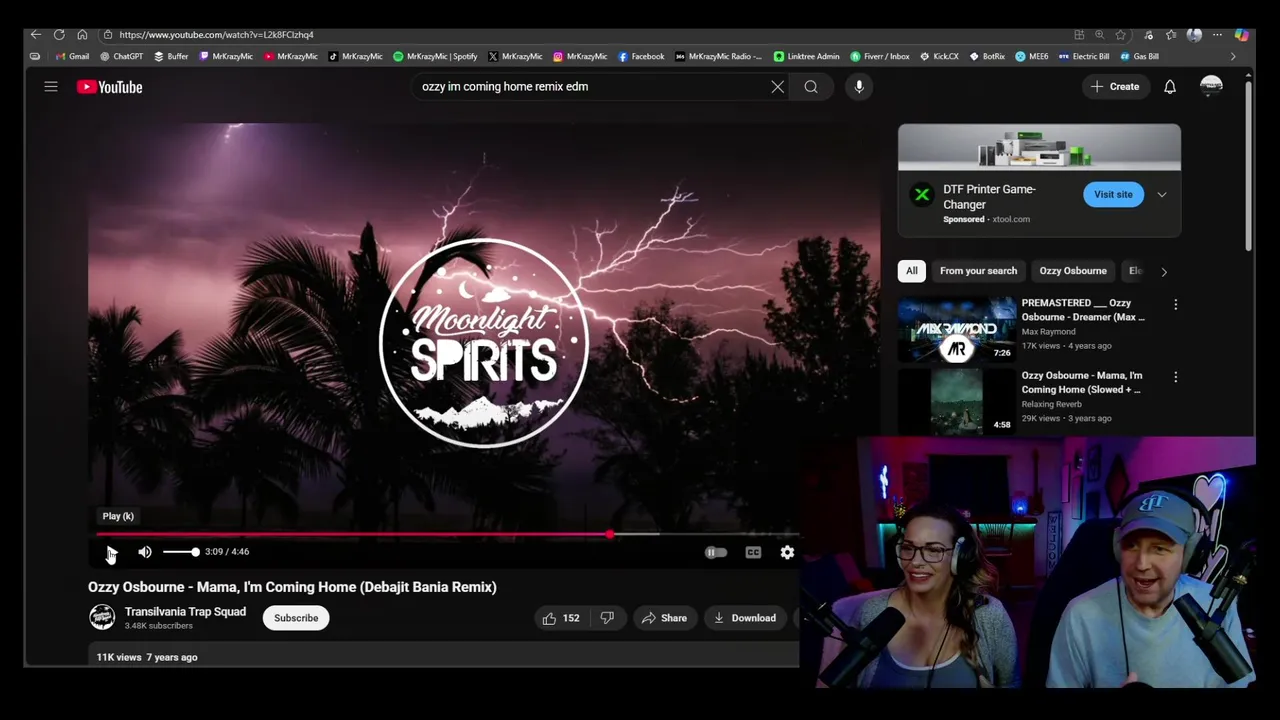Screen dimensions: 1280x720
Task: Open the Transilvania Trap Squad channel name
Action: [x=185, y=612]
